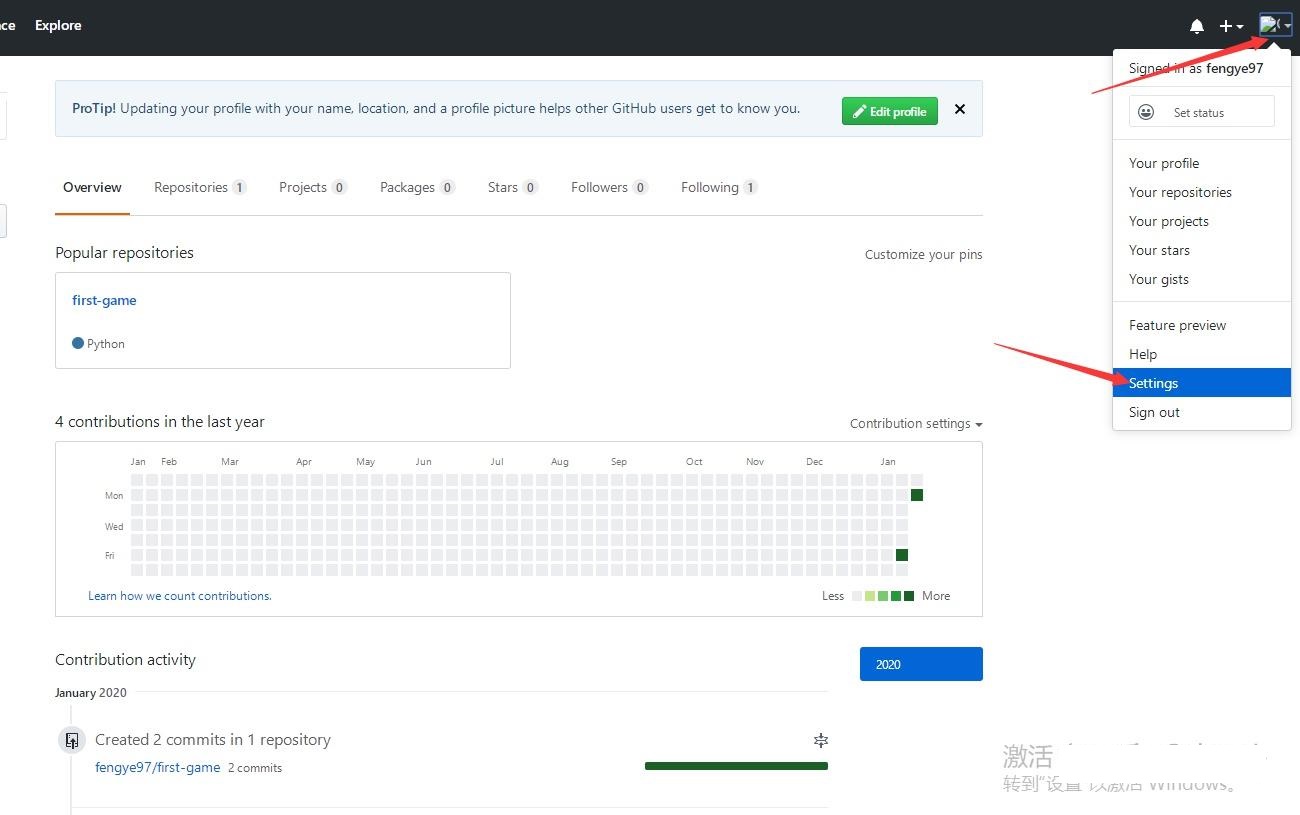Expand the Contribution settings dropdown
This screenshot has height=815, width=1300.
[915, 424]
